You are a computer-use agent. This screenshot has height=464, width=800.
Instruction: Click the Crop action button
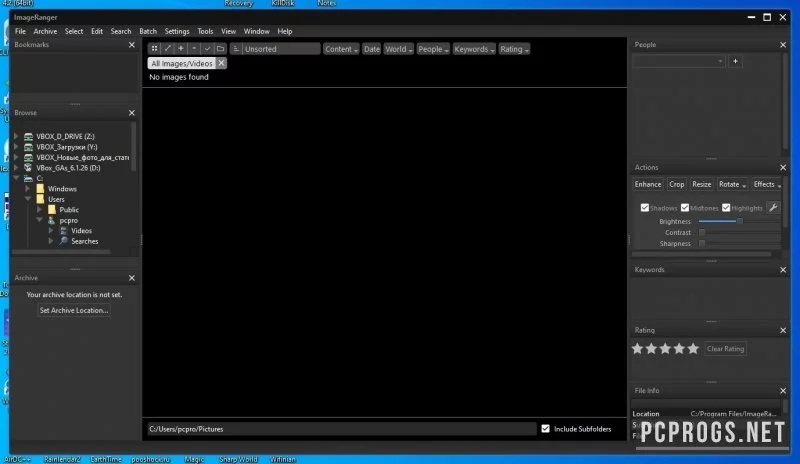pyautogui.click(x=677, y=184)
